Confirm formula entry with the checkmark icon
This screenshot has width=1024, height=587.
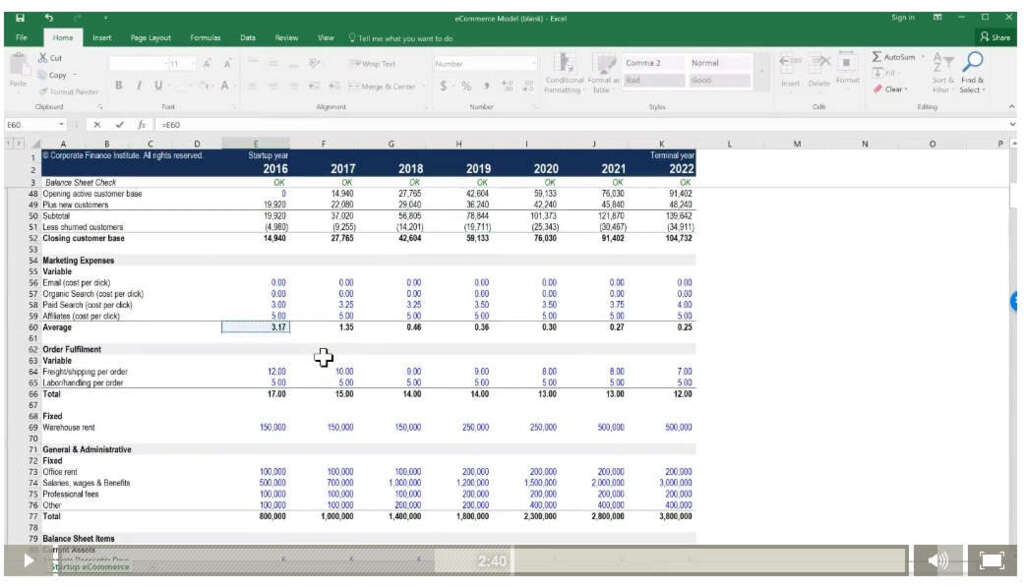click(119, 125)
